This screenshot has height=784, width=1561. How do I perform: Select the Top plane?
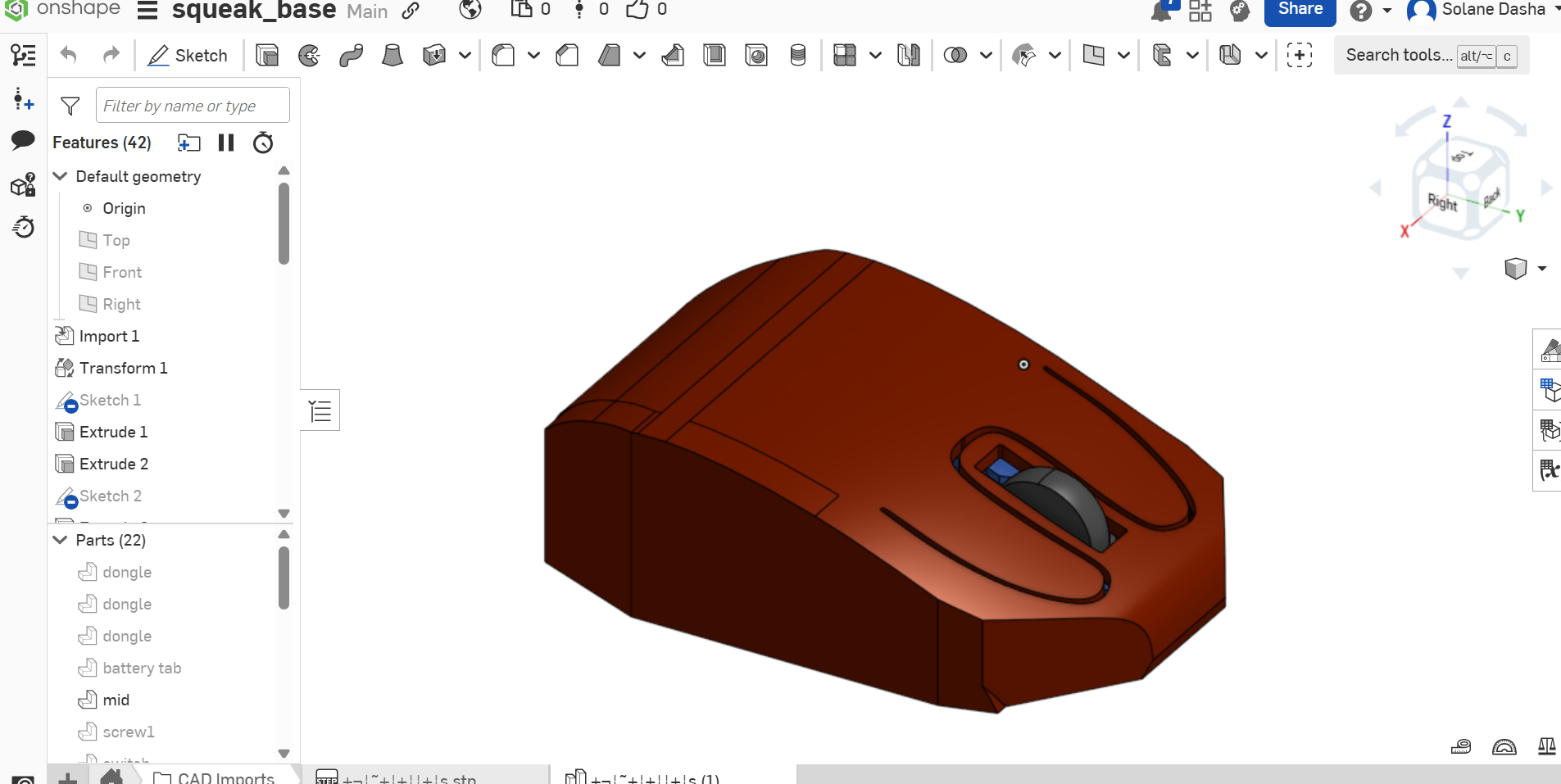click(x=116, y=240)
